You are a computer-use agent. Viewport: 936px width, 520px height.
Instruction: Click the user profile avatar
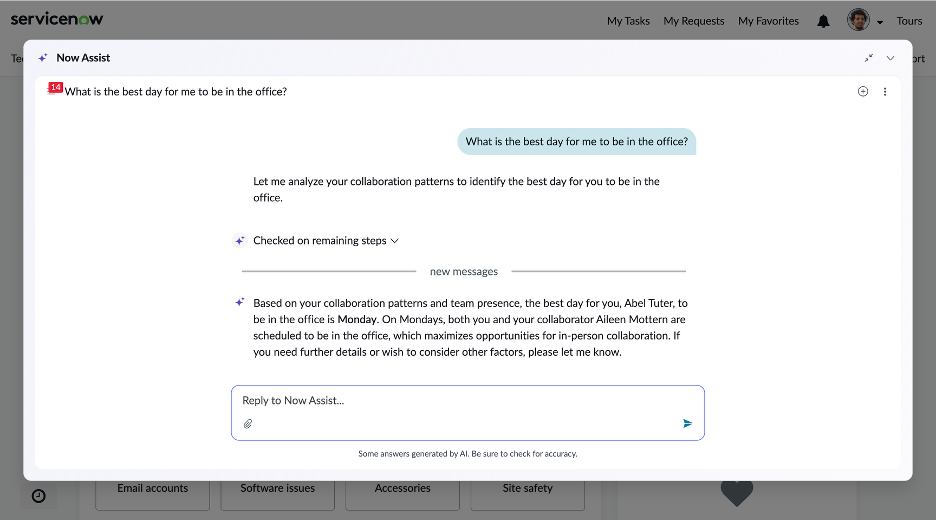[858, 20]
